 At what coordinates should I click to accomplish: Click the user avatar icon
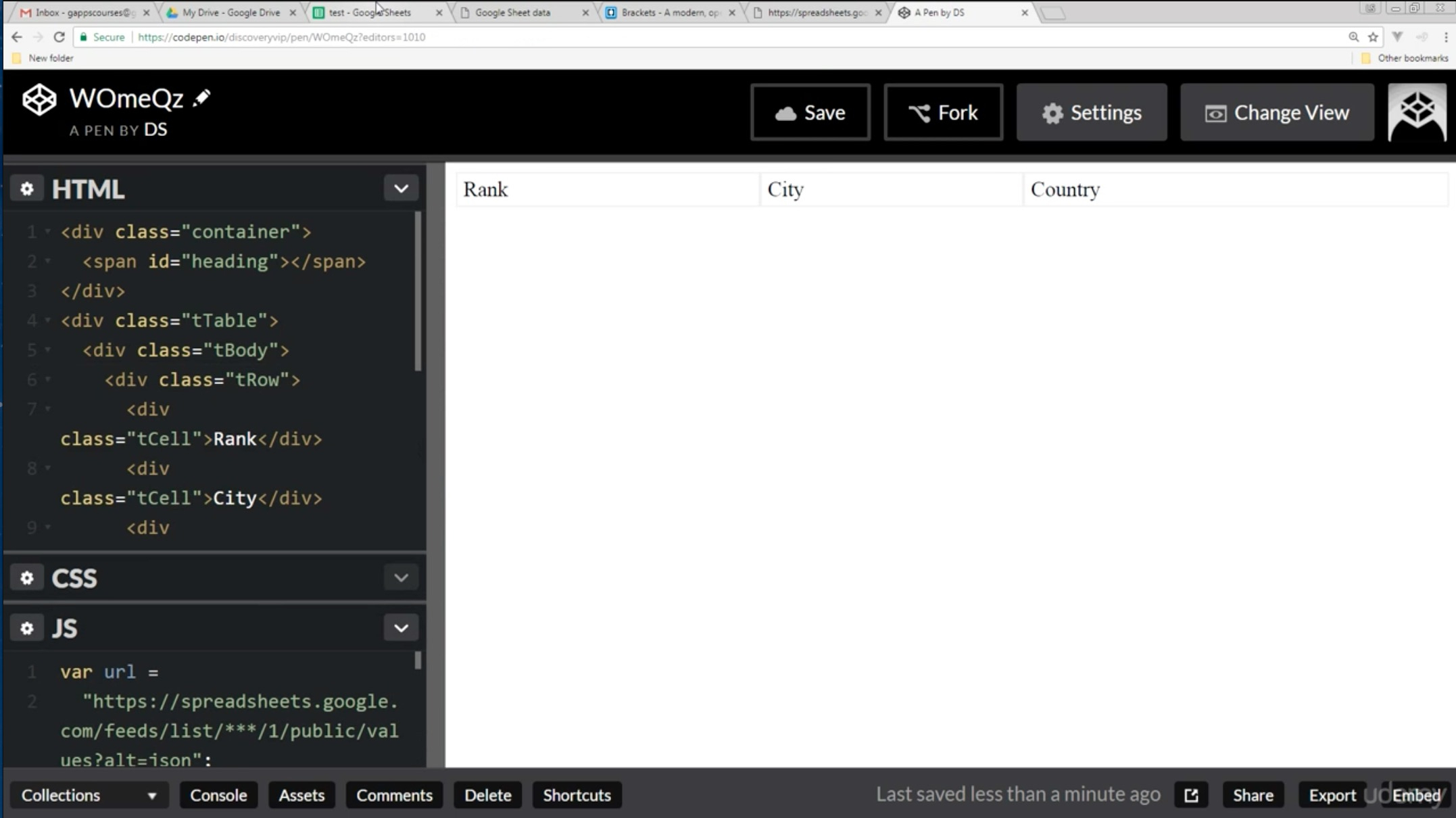pos(1417,112)
